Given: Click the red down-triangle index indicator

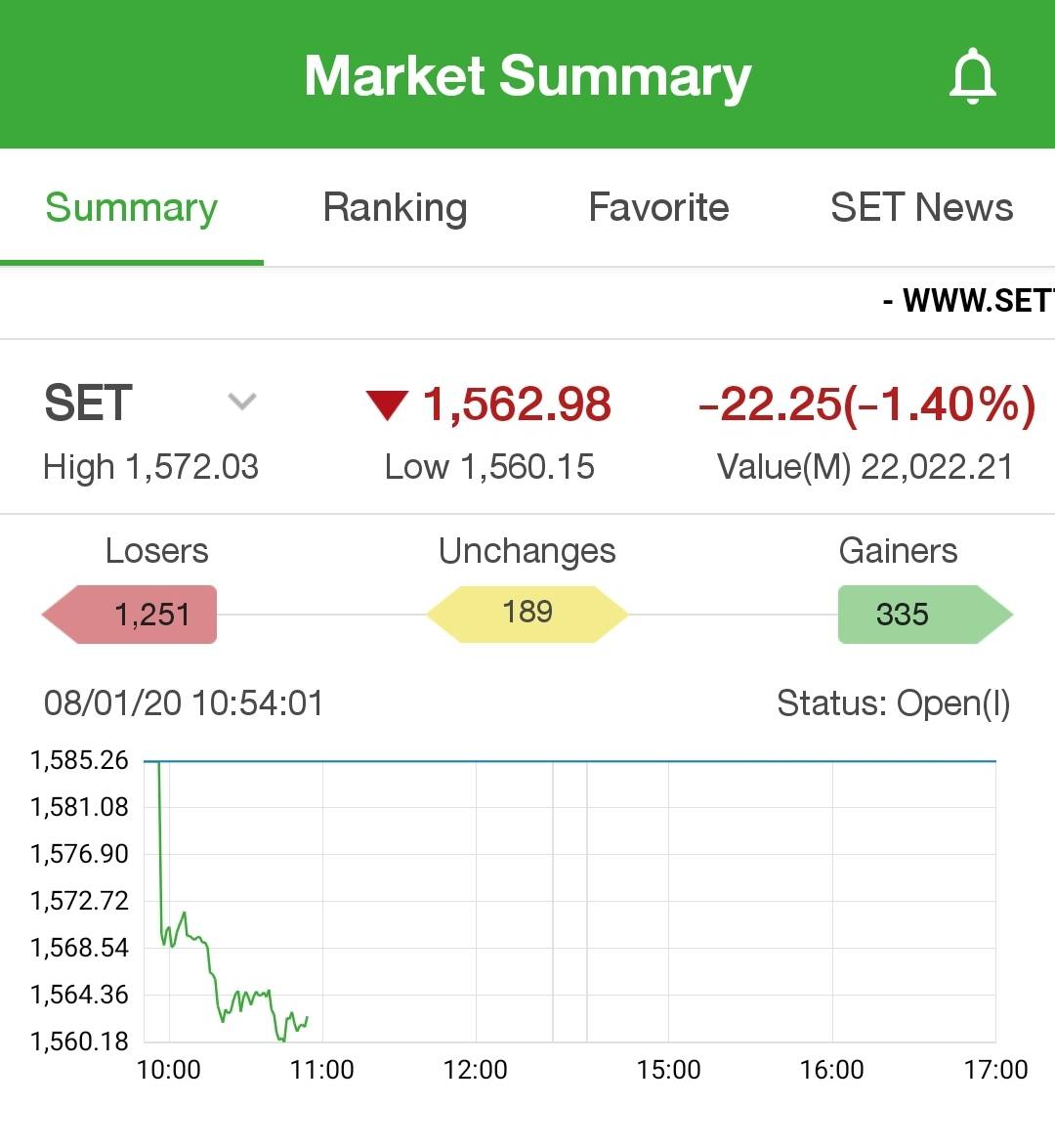Looking at the screenshot, I should (x=387, y=404).
